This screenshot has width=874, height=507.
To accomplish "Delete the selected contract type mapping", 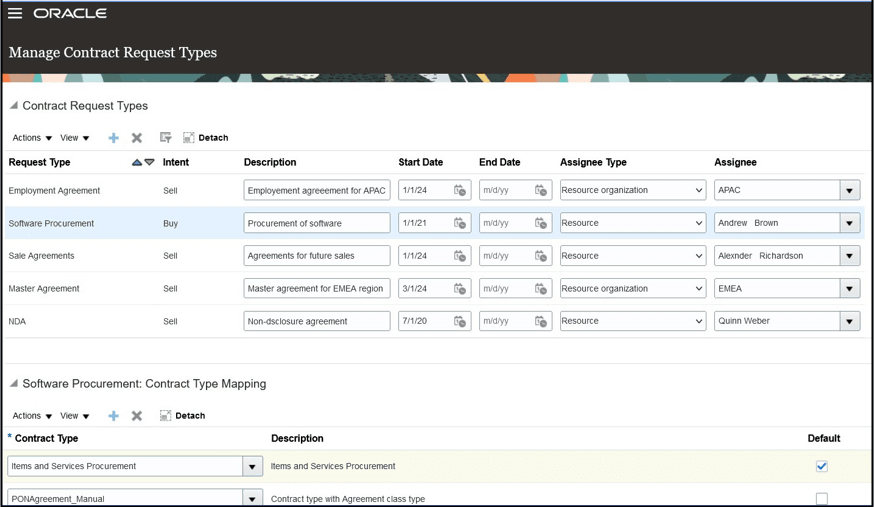I will (x=137, y=416).
